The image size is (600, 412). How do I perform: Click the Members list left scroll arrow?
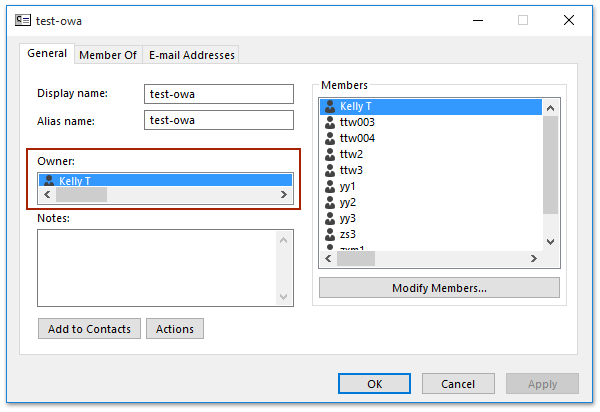pyautogui.click(x=328, y=259)
